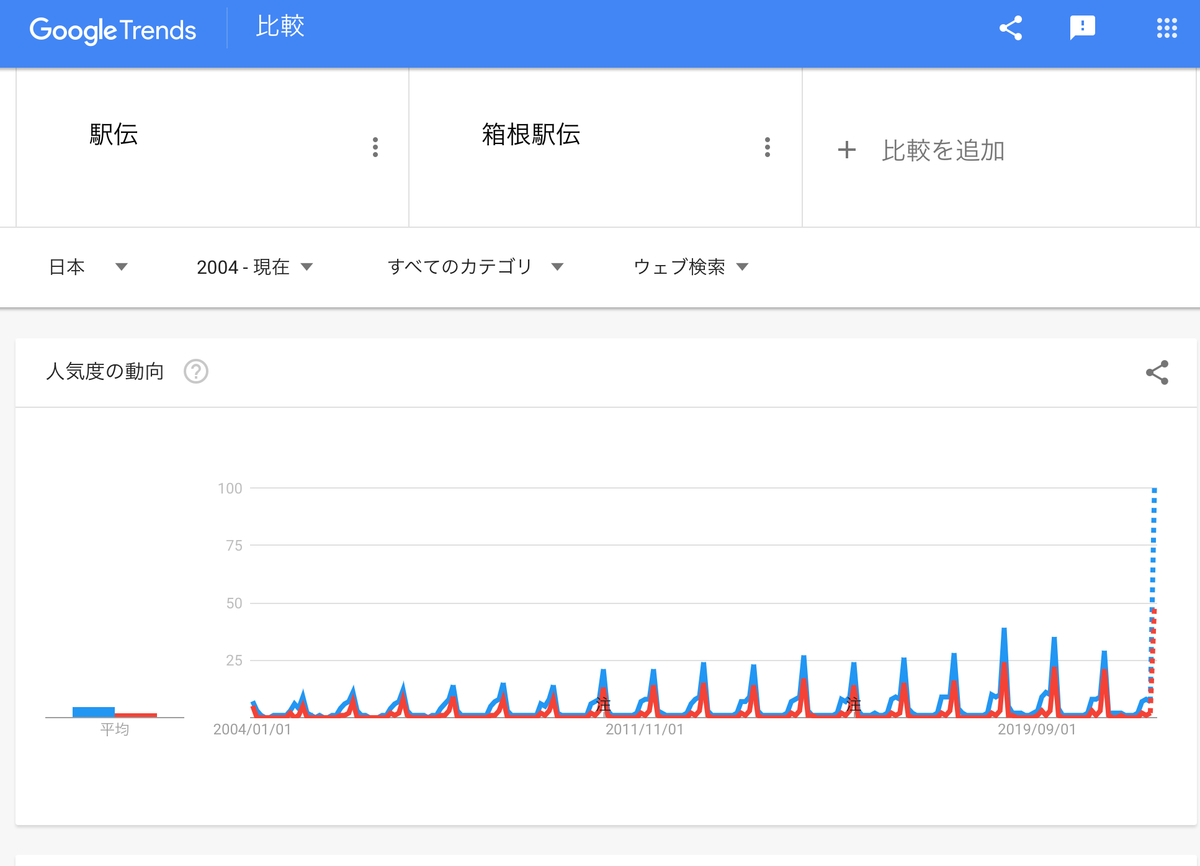Open the 2004 - 現在 time range dropdown
Viewport: 1200px width, 866px height.
pyautogui.click(x=255, y=267)
